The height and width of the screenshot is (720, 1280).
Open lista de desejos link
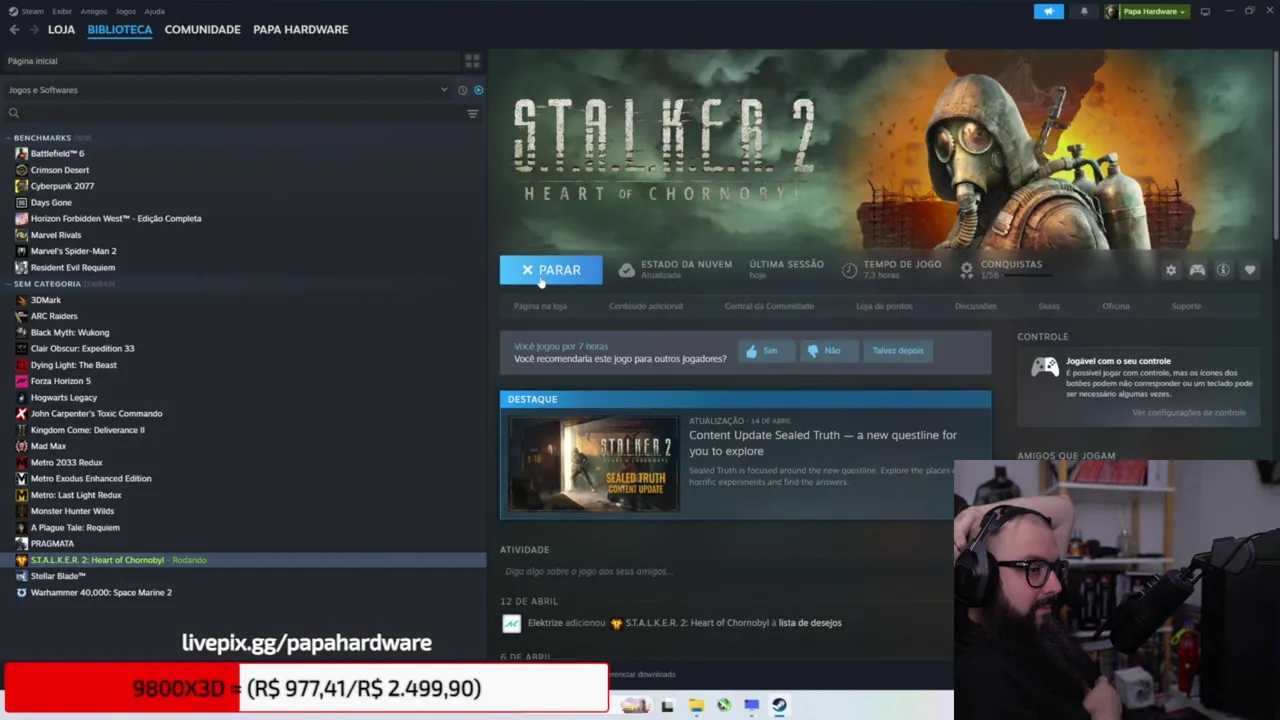(810, 623)
